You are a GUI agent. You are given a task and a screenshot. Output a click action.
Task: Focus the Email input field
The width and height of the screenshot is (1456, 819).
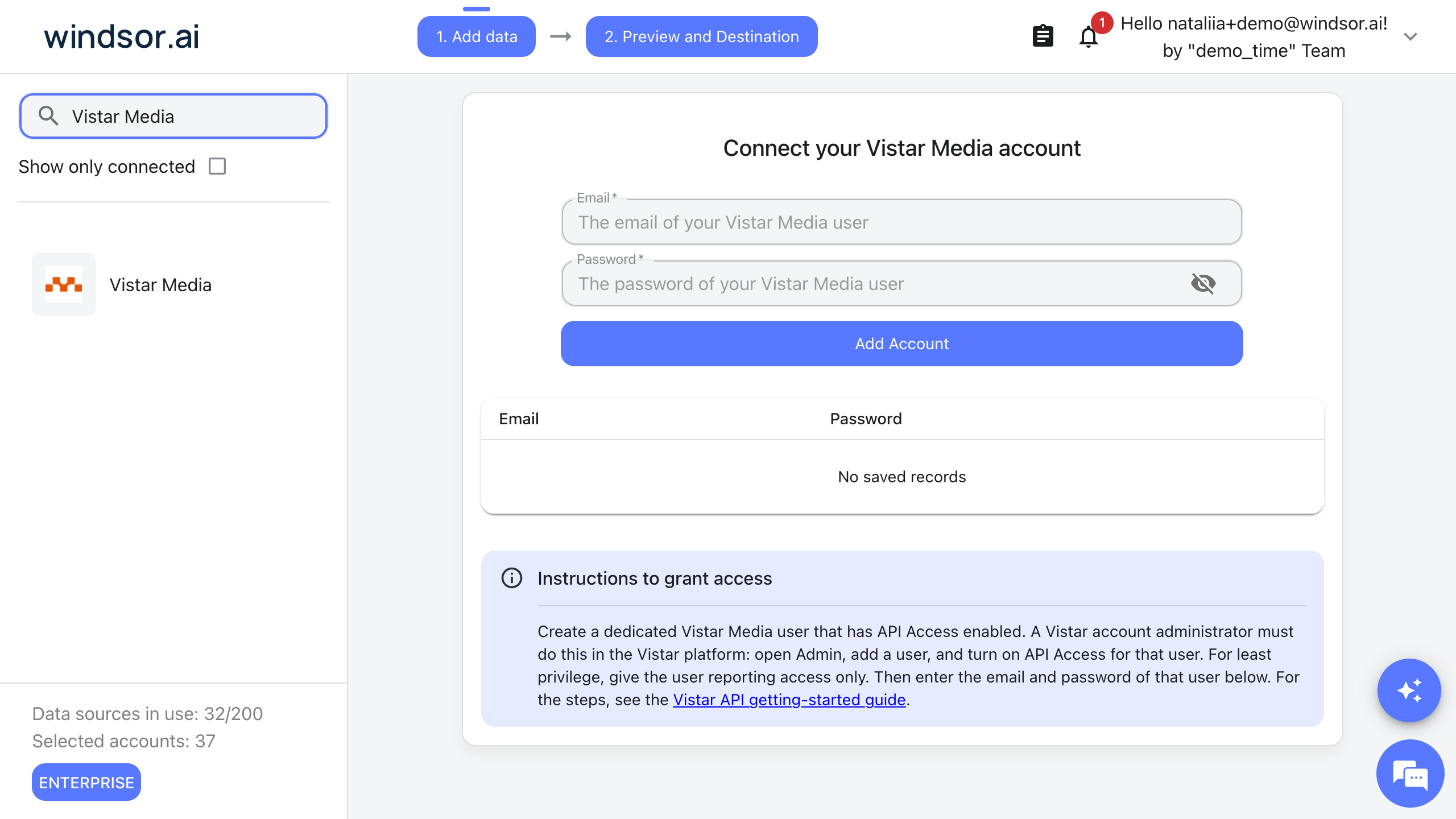(902, 222)
